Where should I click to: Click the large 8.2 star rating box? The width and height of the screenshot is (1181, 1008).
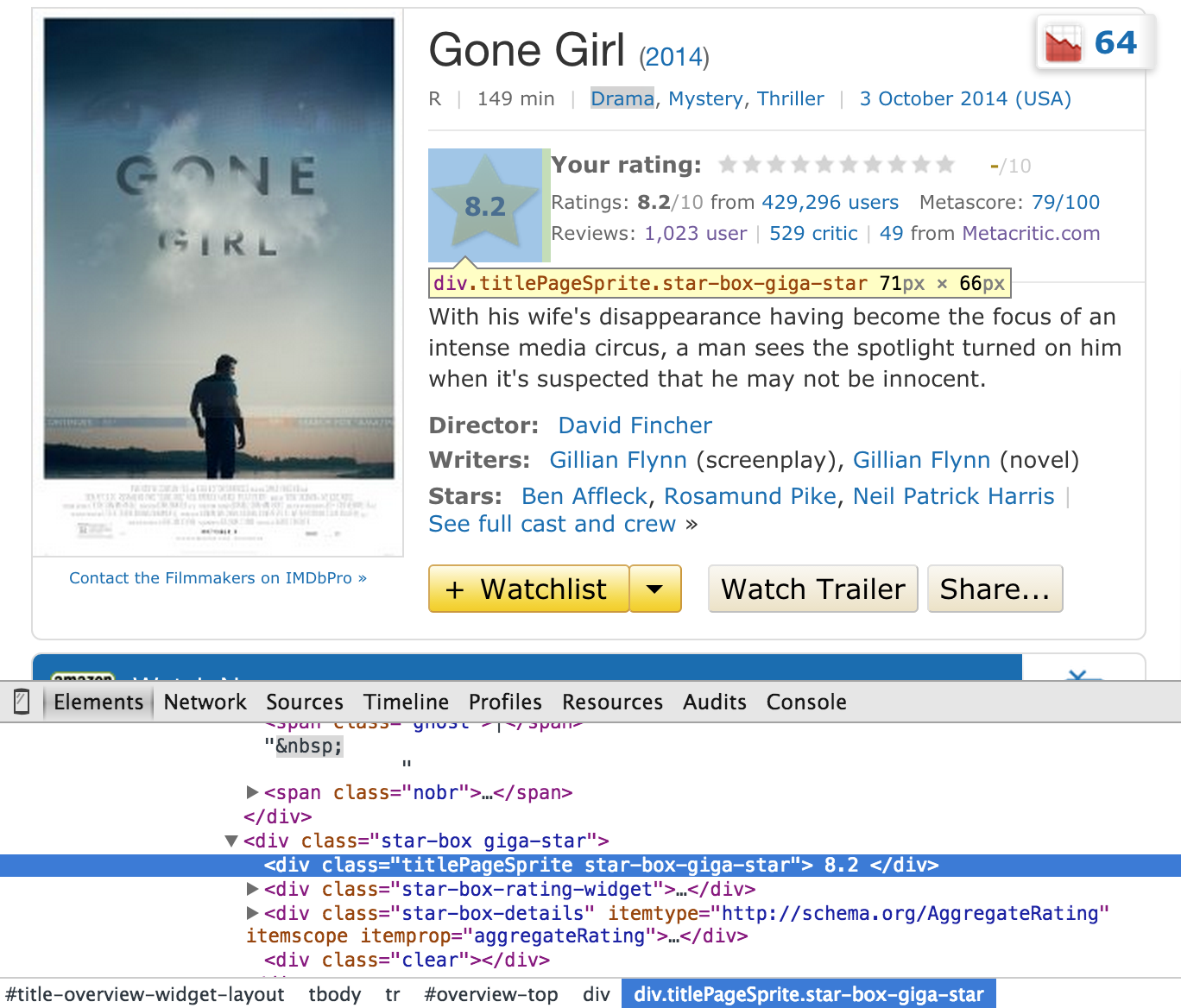485,205
